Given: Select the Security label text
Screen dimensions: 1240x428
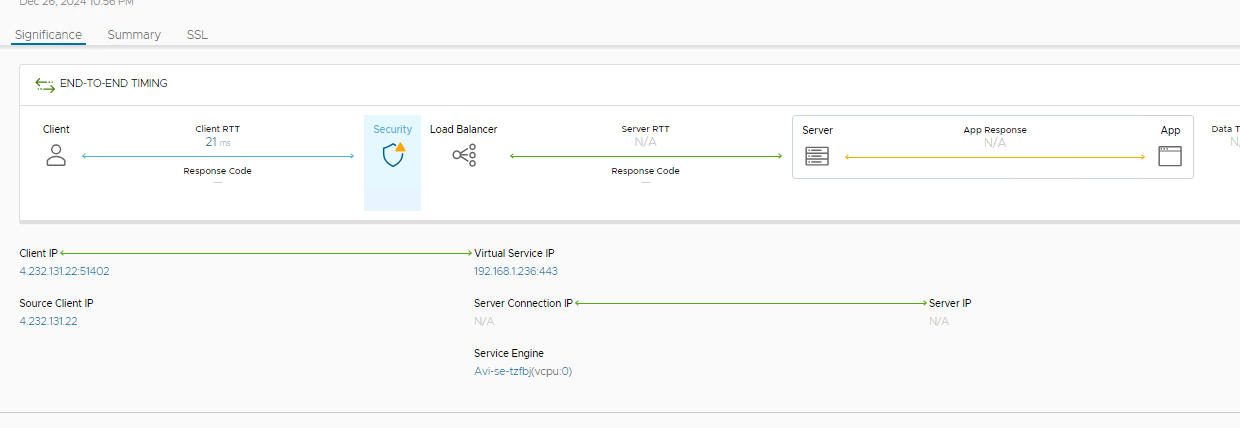Looking at the screenshot, I should click(393, 129).
